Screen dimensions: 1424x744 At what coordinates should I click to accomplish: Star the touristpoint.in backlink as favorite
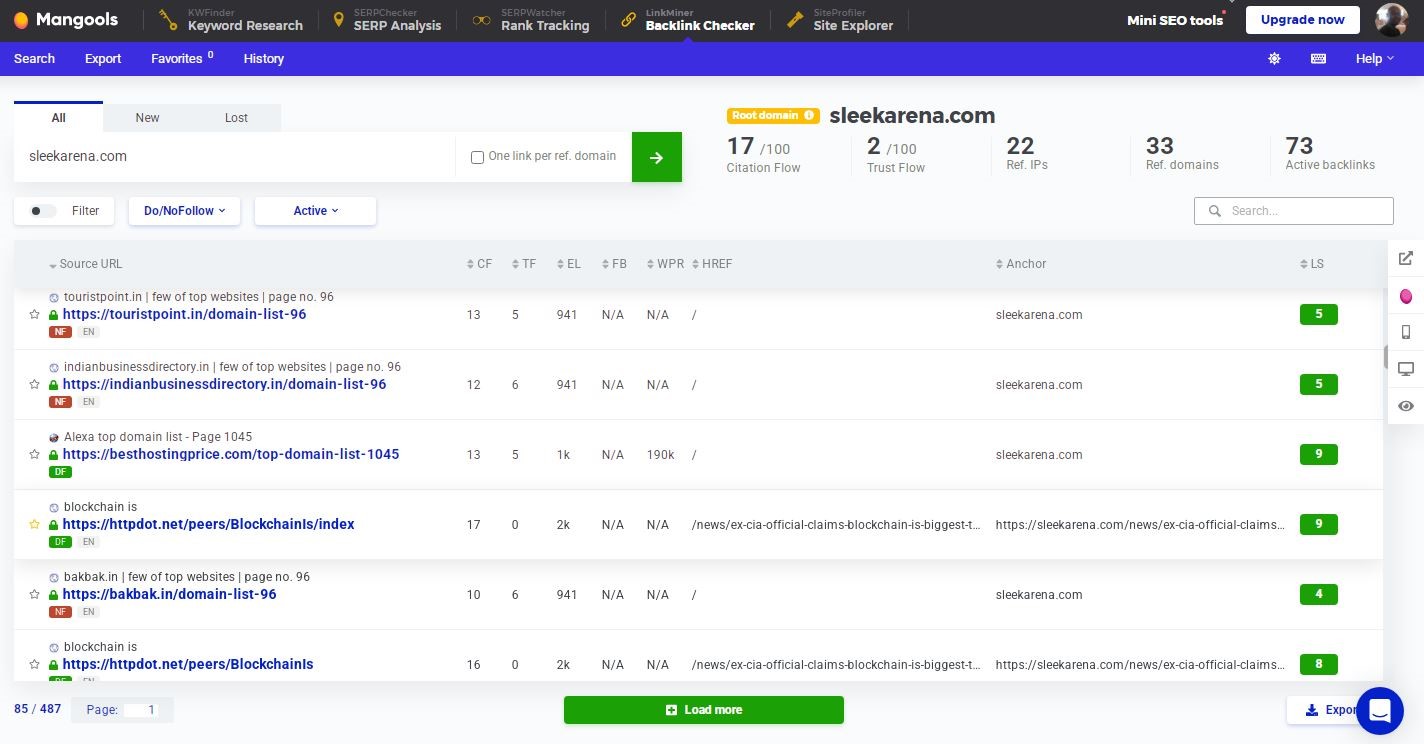pyautogui.click(x=35, y=314)
